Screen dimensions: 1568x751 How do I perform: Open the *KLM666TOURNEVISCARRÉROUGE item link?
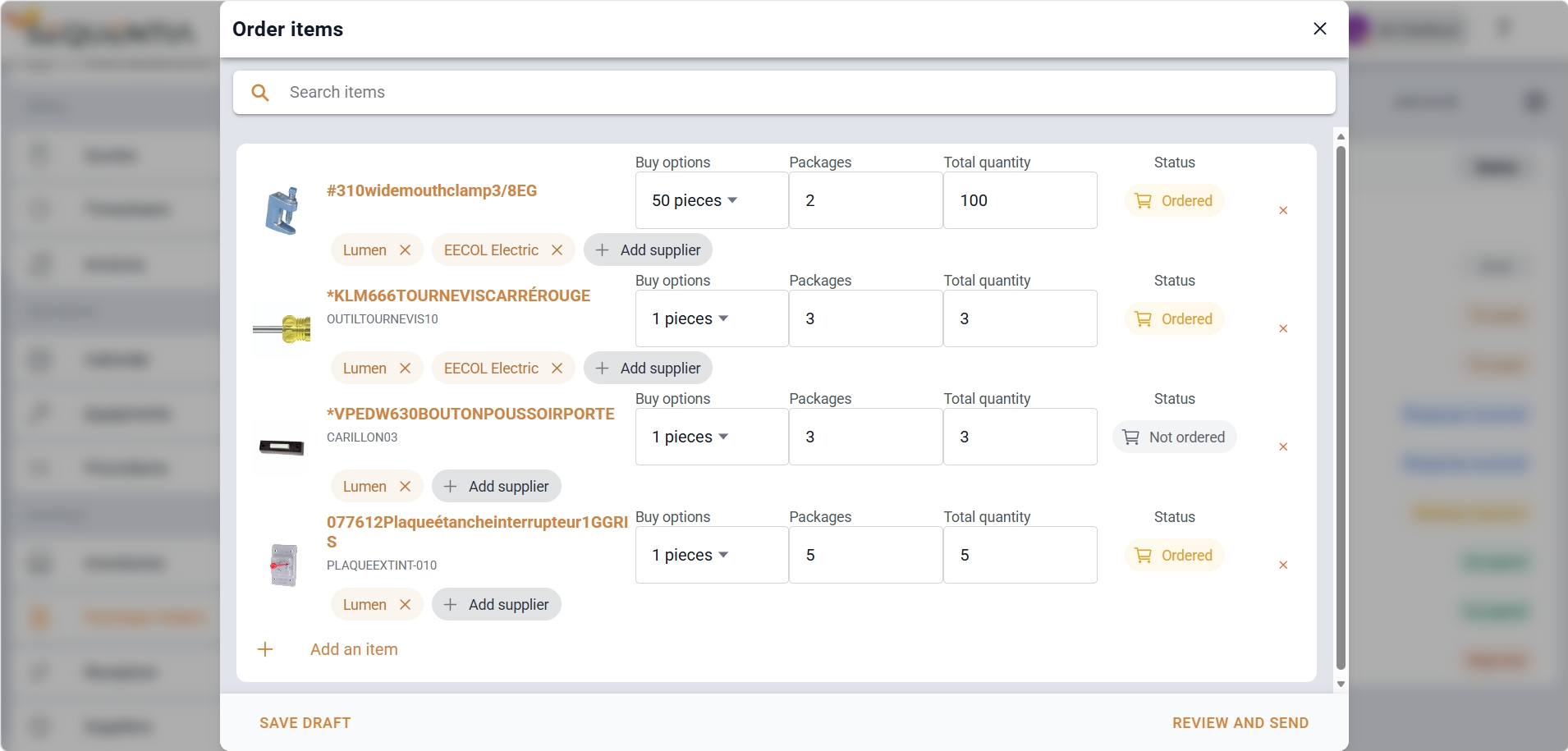(458, 295)
